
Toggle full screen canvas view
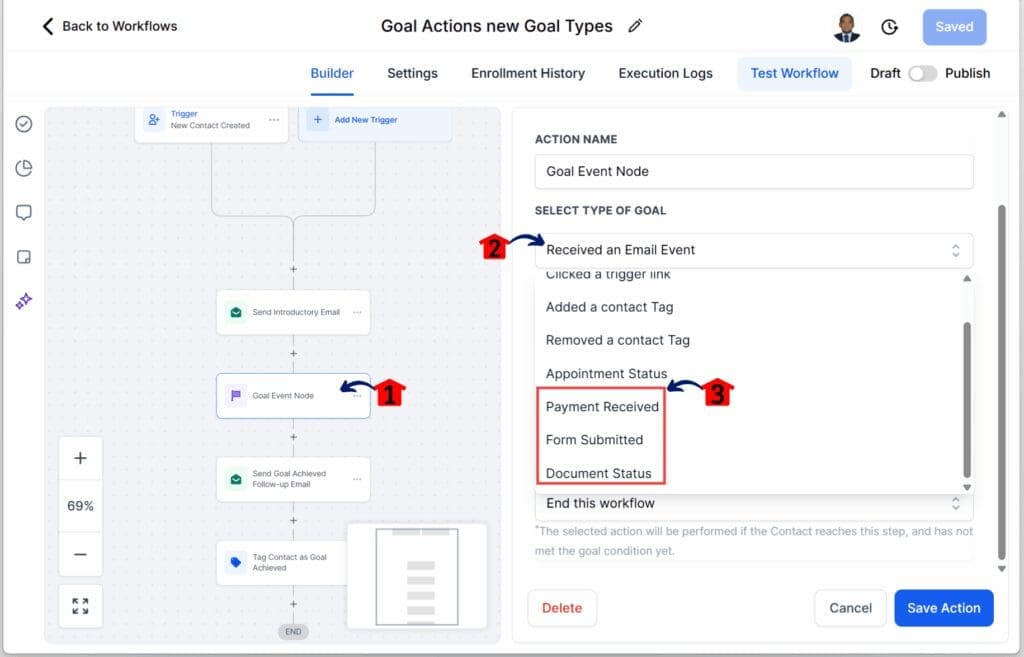click(80, 606)
